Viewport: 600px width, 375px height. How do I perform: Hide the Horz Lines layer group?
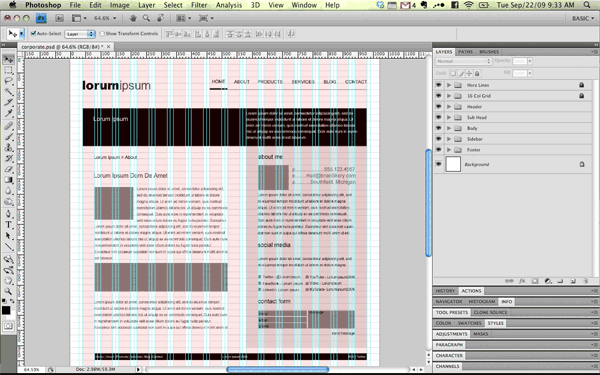439,85
